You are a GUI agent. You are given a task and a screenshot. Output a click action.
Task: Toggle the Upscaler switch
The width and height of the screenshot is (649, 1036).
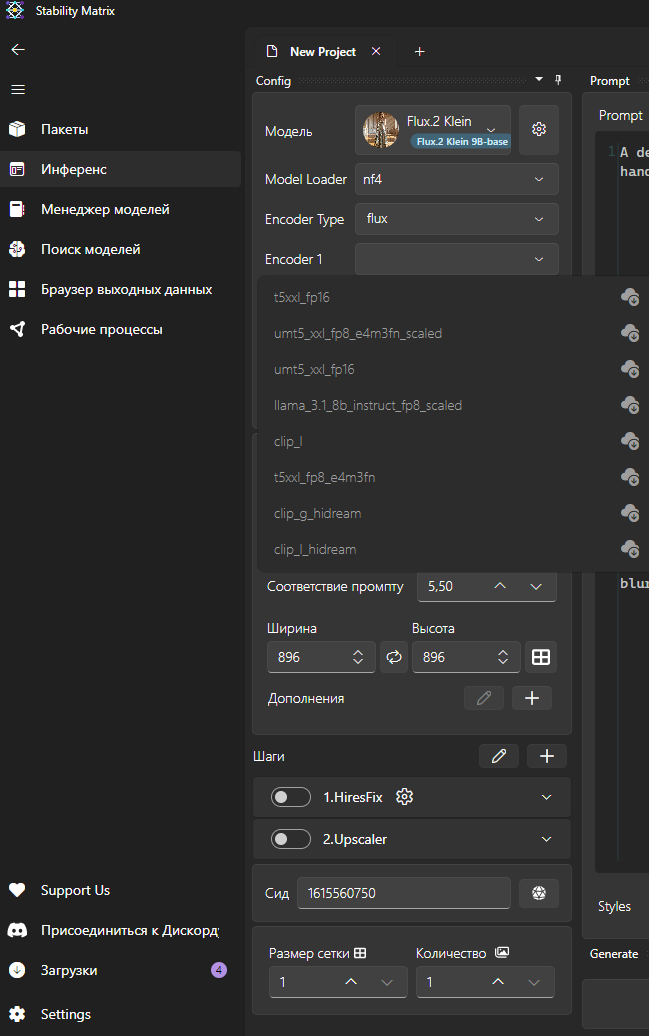291,839
